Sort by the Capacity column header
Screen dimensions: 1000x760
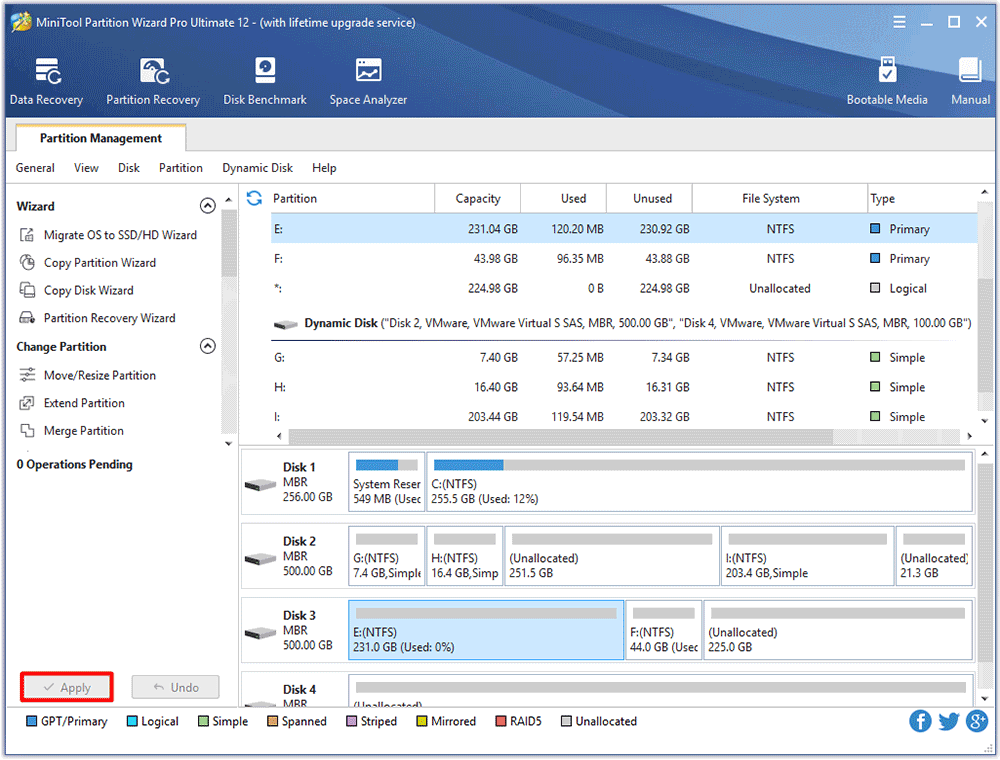tap(478, 198)
